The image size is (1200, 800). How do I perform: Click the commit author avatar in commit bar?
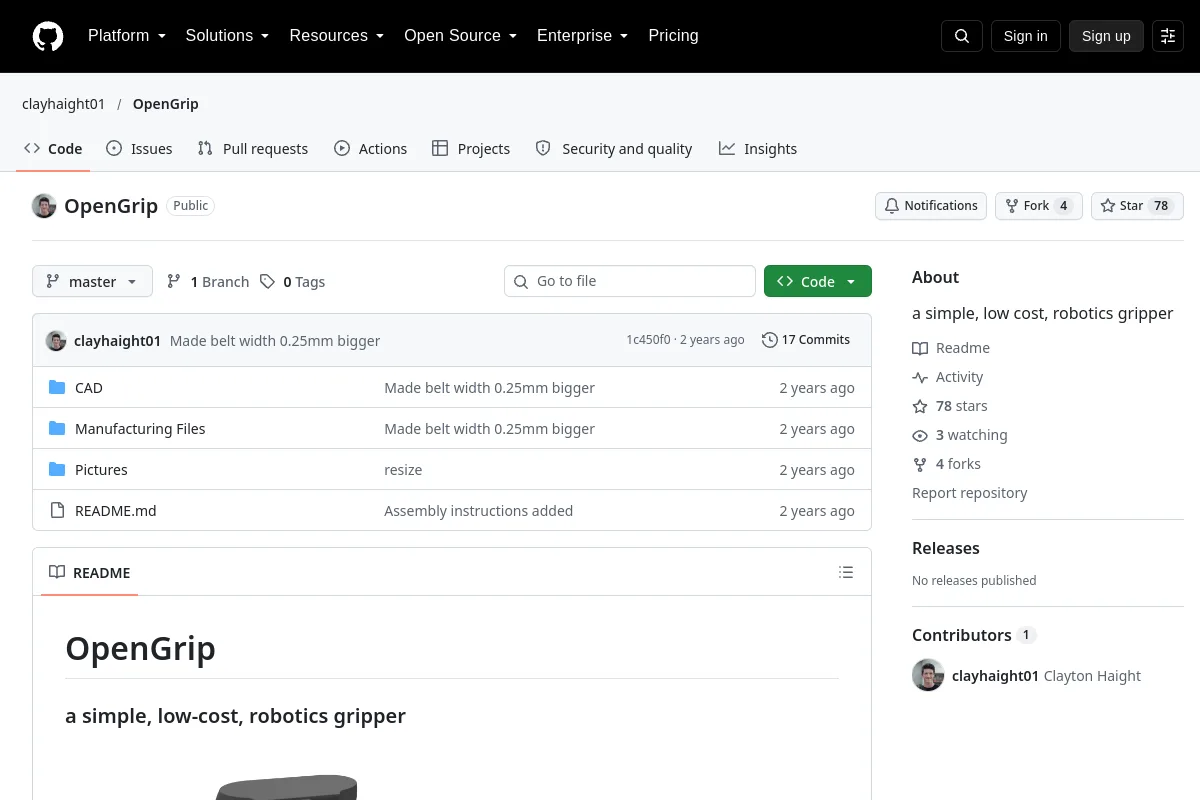point(56,341)
